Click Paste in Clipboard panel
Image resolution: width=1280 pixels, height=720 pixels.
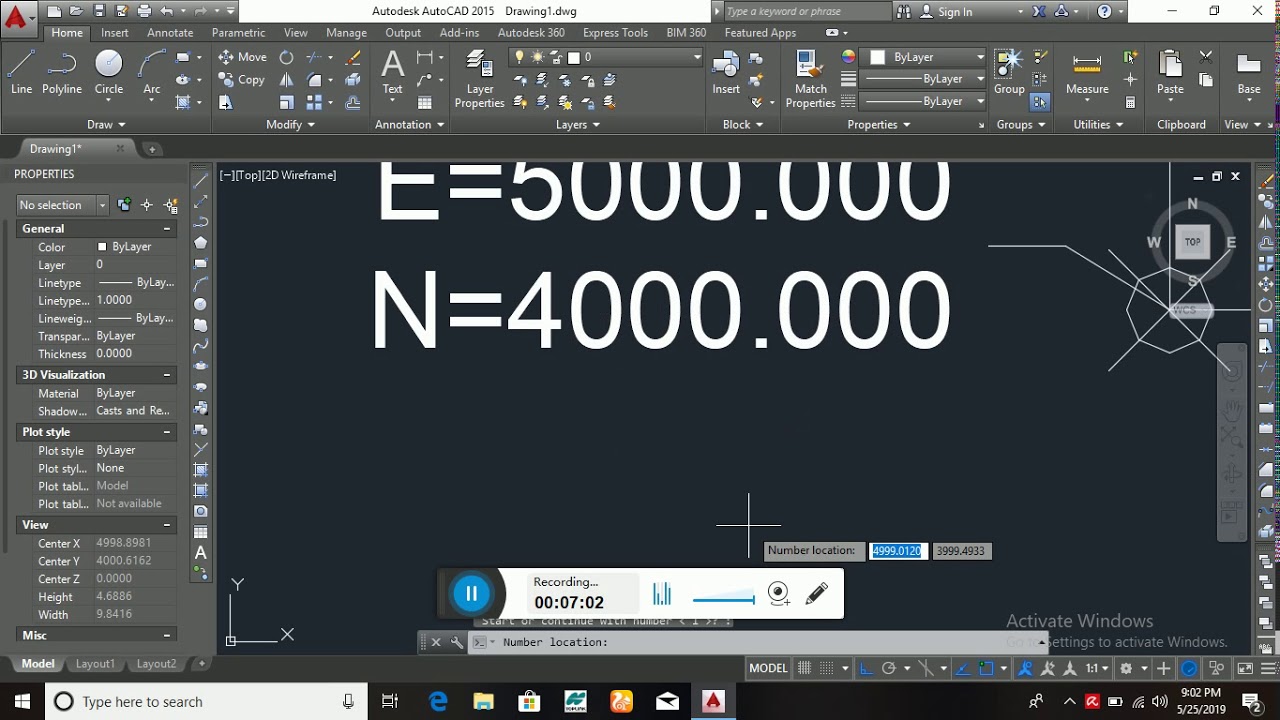(1170, 72)
